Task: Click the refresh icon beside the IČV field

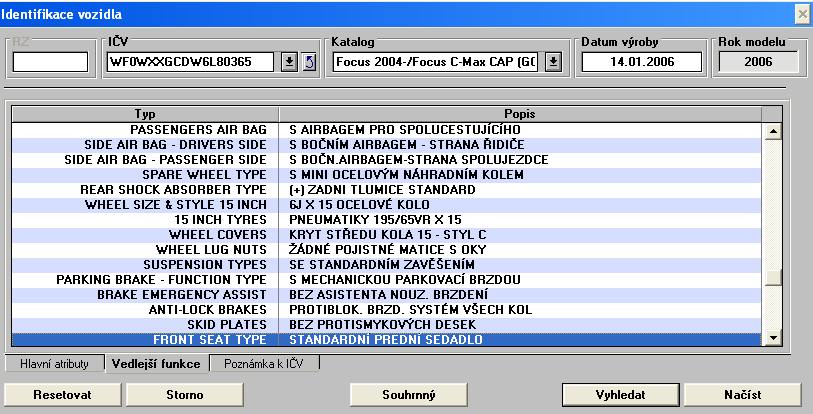Action: point(308,62)
